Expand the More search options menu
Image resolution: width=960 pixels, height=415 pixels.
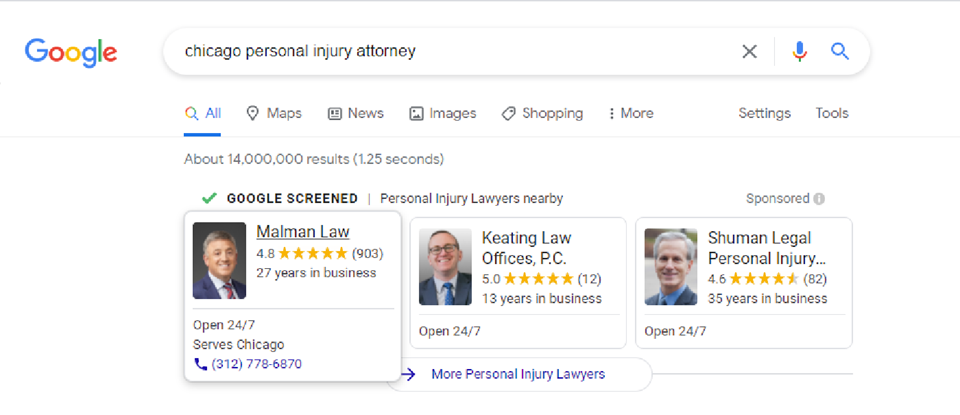631,113
